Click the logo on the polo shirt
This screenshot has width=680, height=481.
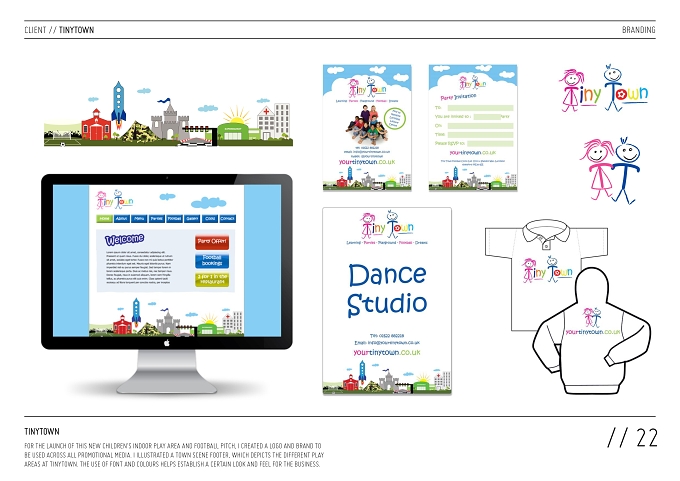pyautogui.click(x=547, y=269)
